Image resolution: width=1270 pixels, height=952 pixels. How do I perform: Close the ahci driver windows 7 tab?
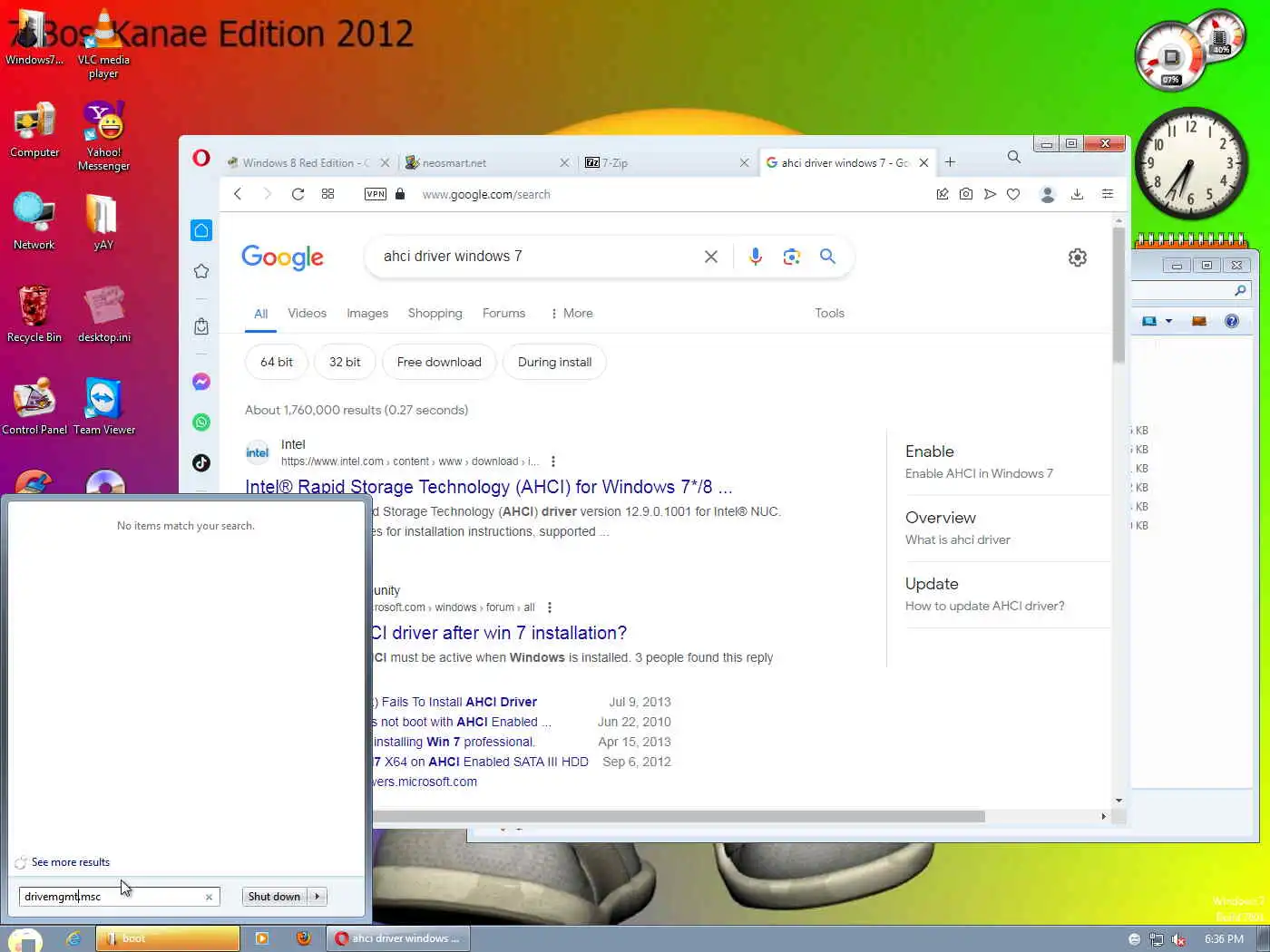[x=923, y=163]
